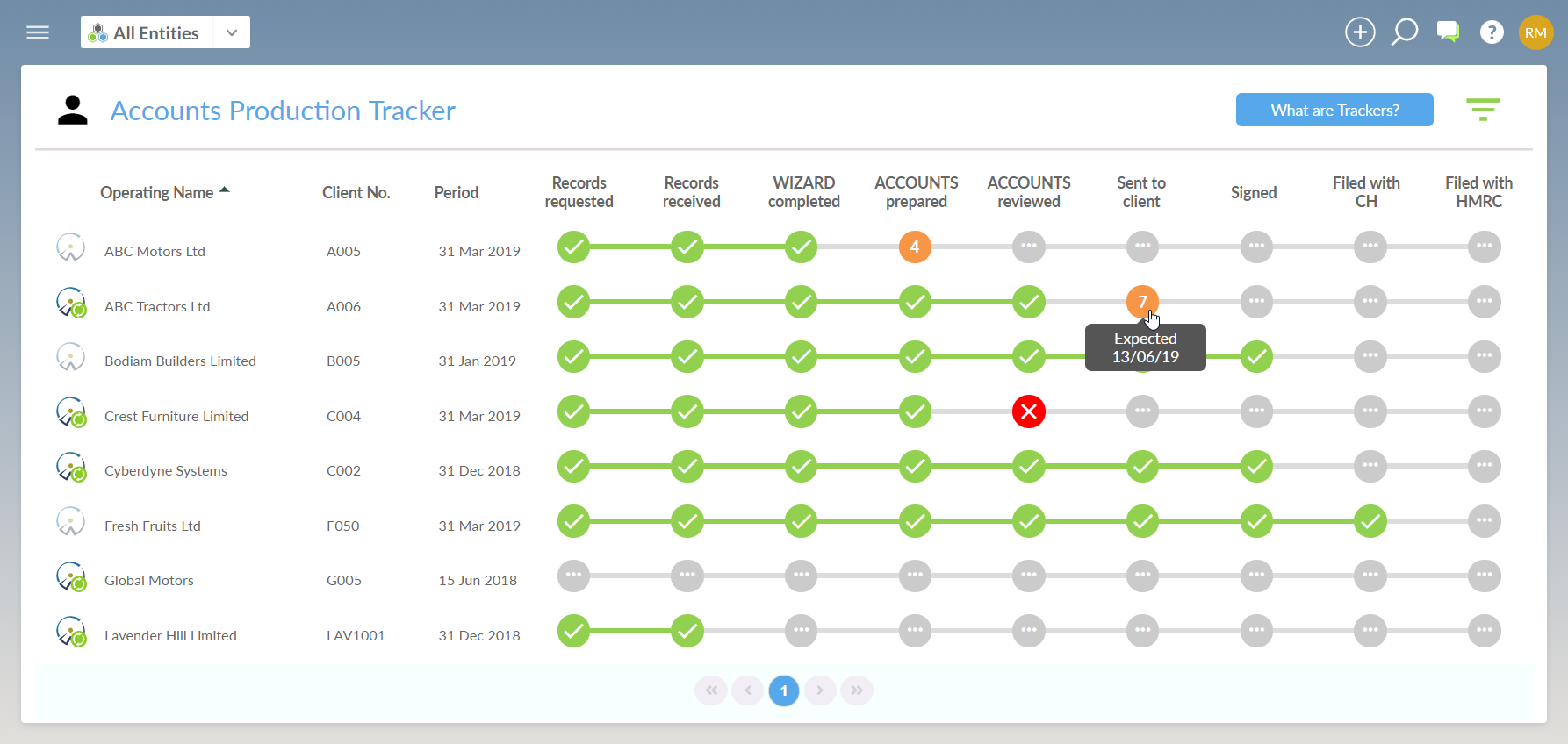The width and height of the screenshot is (1568, 744).
Task: Click ABC Motors Accounts reviewed pending step
Action: (1029, 247)
